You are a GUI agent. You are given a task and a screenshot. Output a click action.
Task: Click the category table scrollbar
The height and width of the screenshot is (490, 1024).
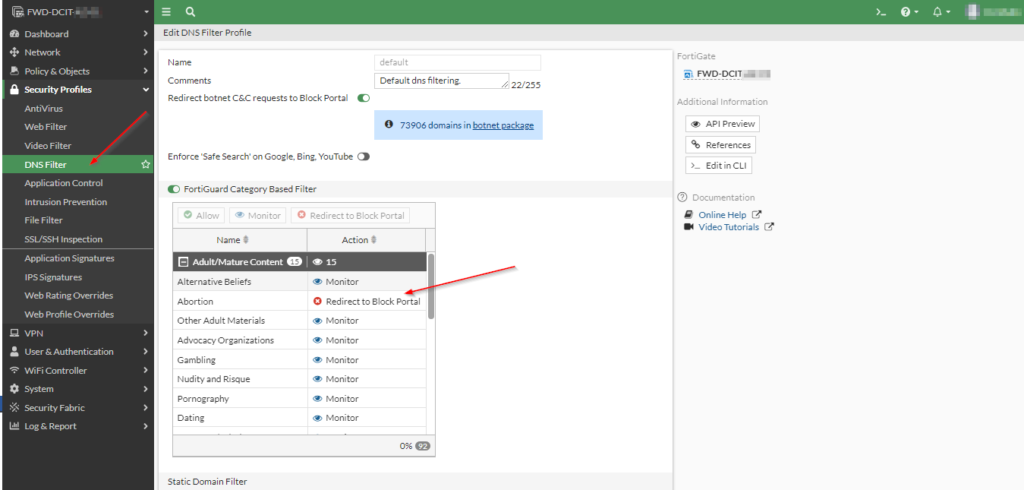point(430,286)
